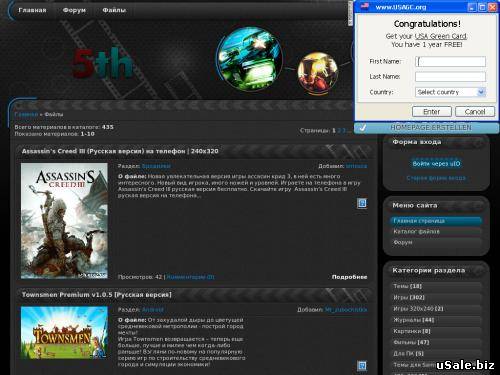Click the Главная tab in top navigation
Image resolution: width=500 pixels, height=375 pixels.
[x=32, y=10]
